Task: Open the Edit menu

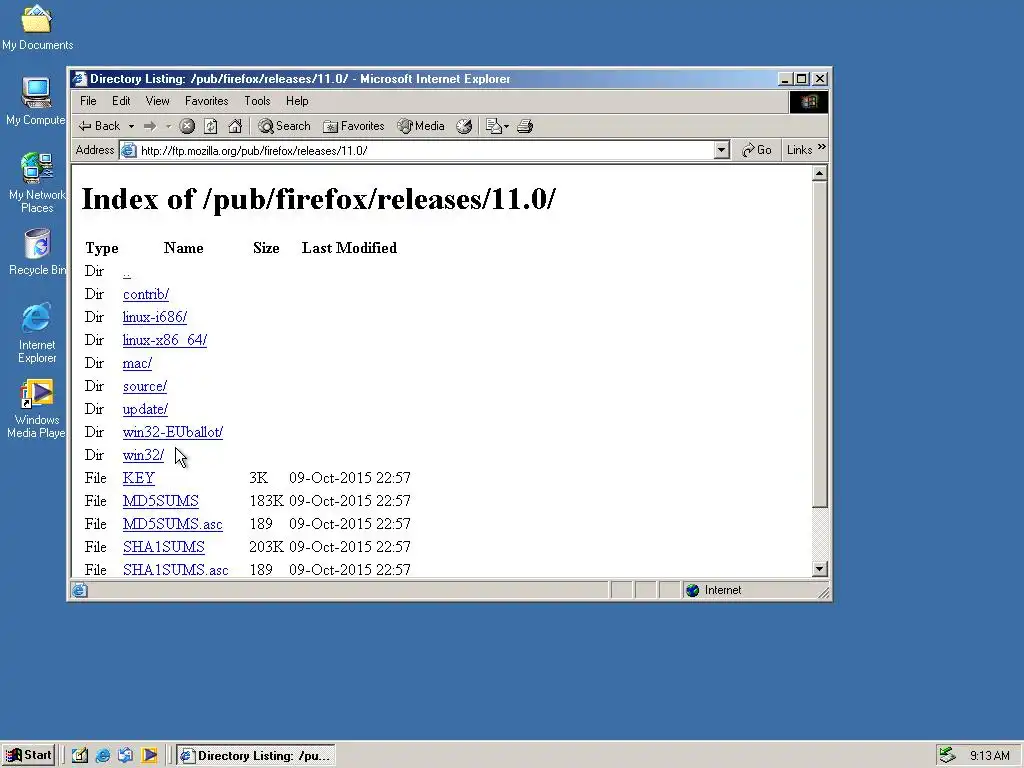Action: (121, 101)
